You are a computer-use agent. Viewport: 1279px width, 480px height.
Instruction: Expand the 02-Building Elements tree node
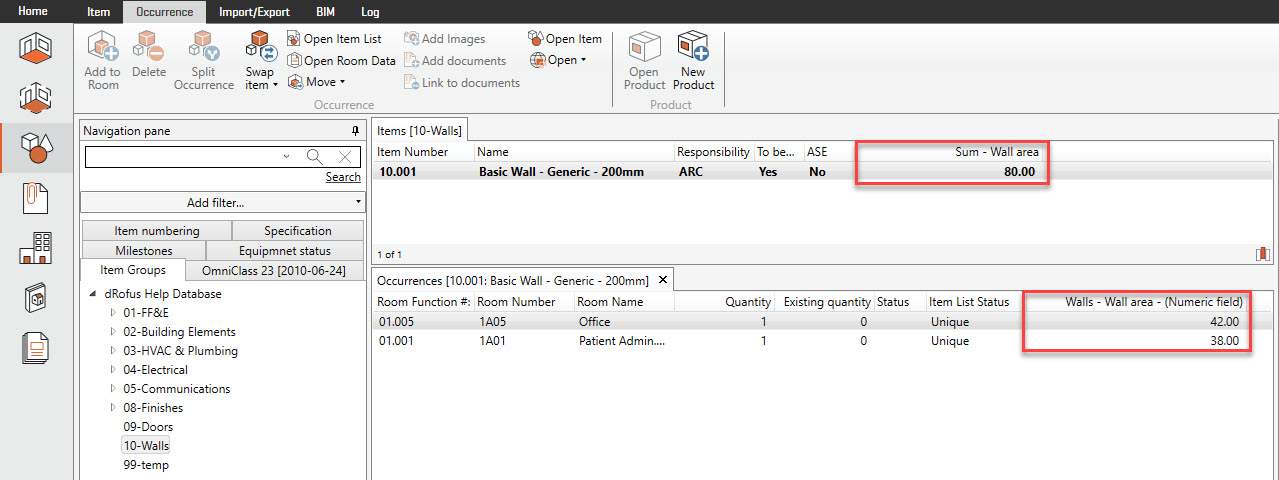click(112, 332)
